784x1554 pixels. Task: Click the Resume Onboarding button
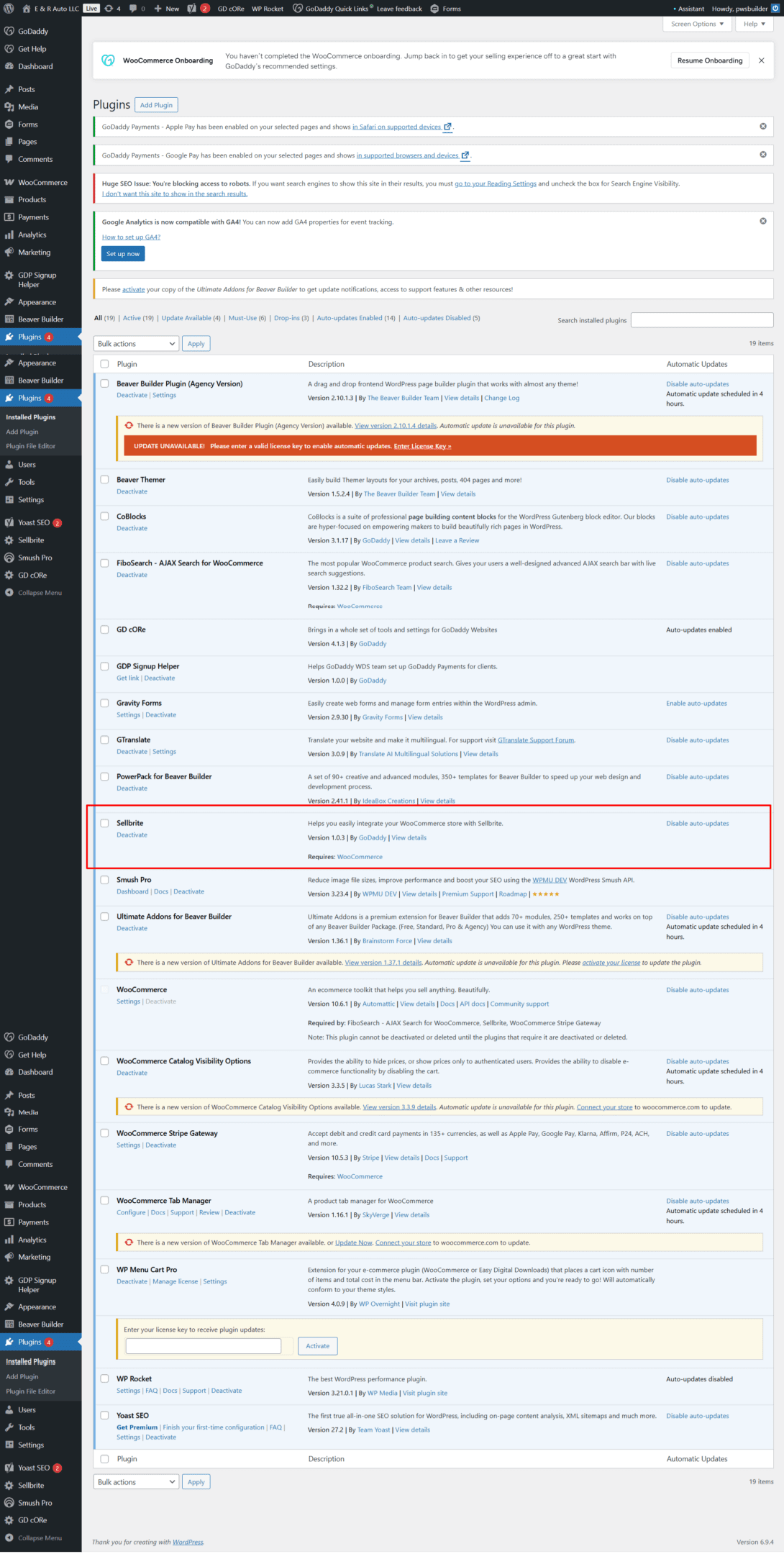point(710,60)
